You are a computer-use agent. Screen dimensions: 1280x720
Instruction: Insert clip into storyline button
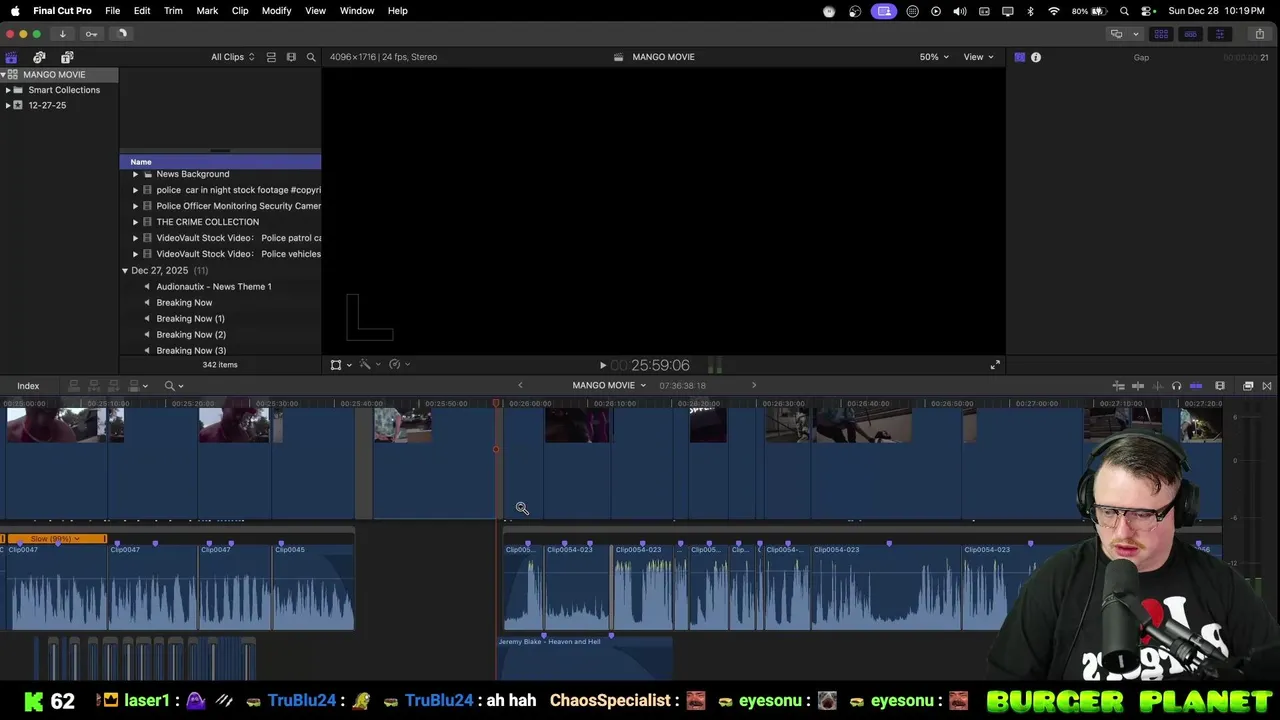click(94, 386)
